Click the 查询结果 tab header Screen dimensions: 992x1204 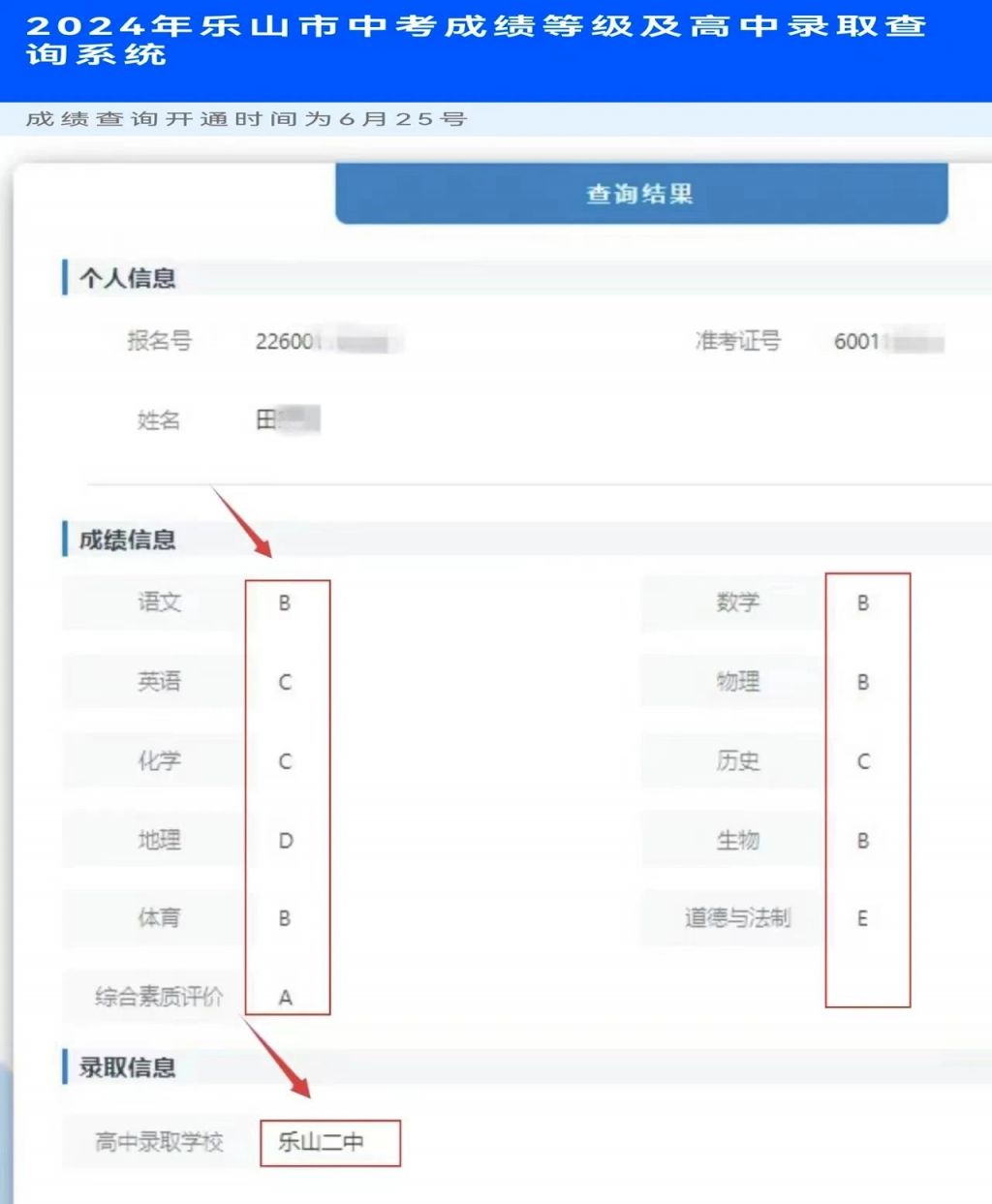click(x=641, y=194)
